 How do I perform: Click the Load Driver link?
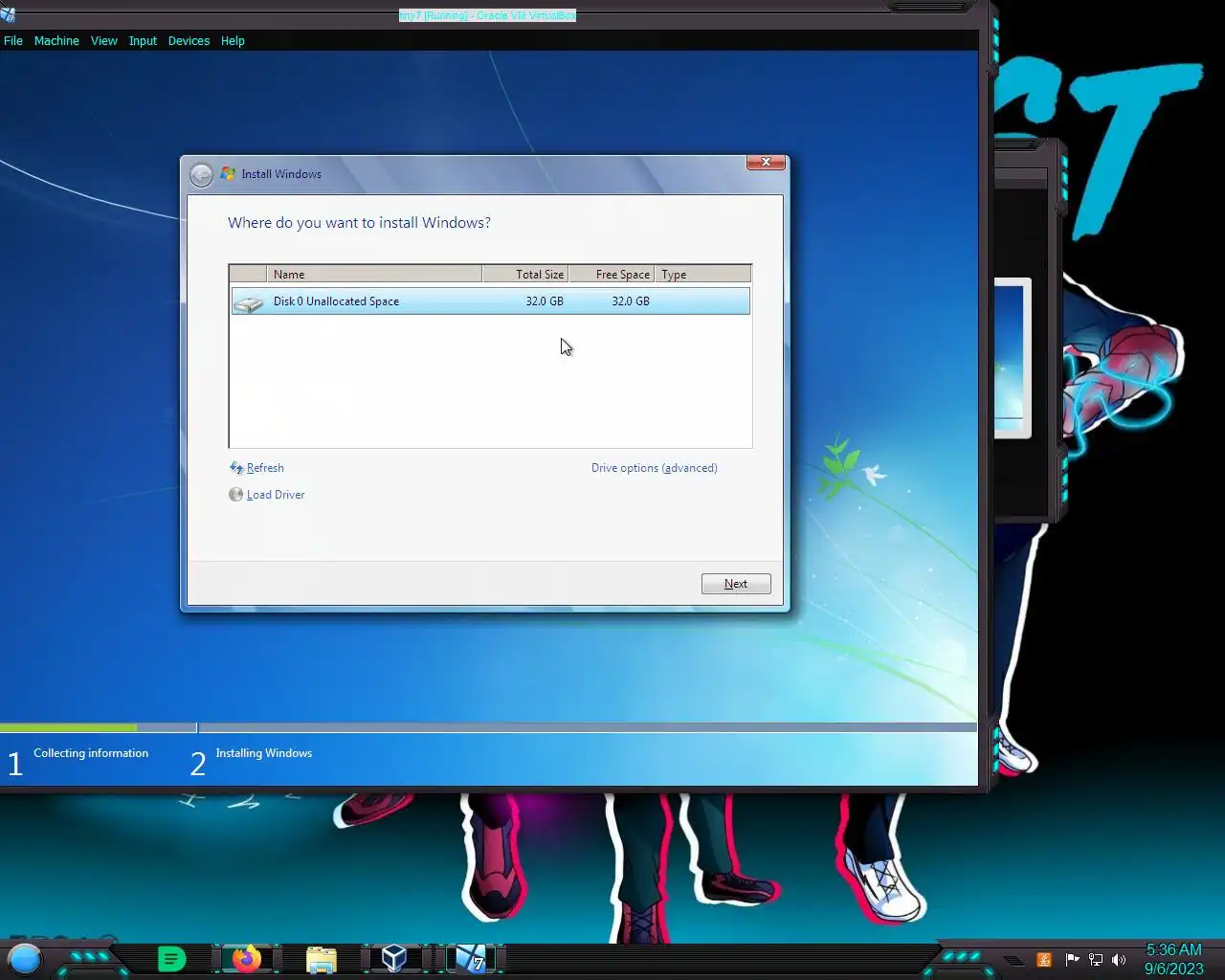tap(276, 495)
